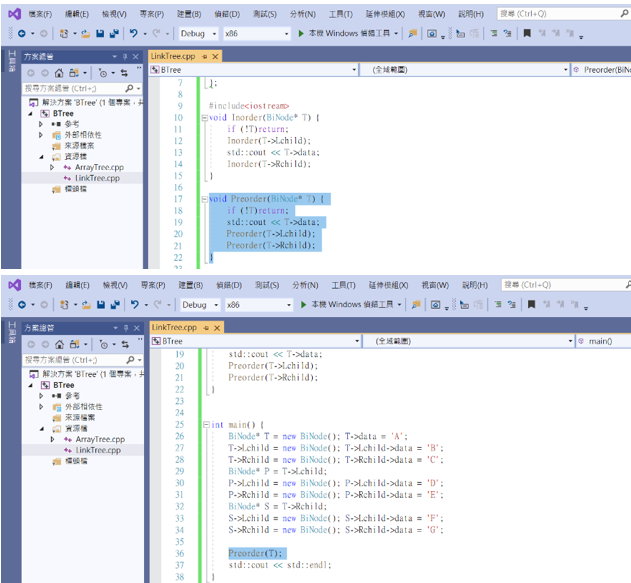The height and width of the screenshot is (583, 631).
Task: Collapse BTree project in upper Solution Explorer
Action: [x=30, y=114]
